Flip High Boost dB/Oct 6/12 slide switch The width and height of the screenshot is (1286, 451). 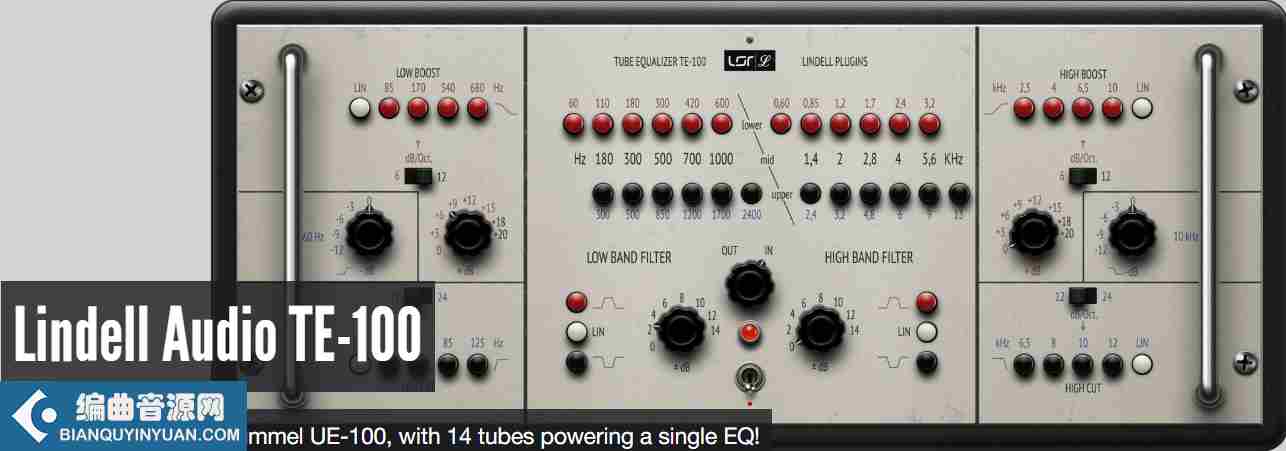point(1083,176)
